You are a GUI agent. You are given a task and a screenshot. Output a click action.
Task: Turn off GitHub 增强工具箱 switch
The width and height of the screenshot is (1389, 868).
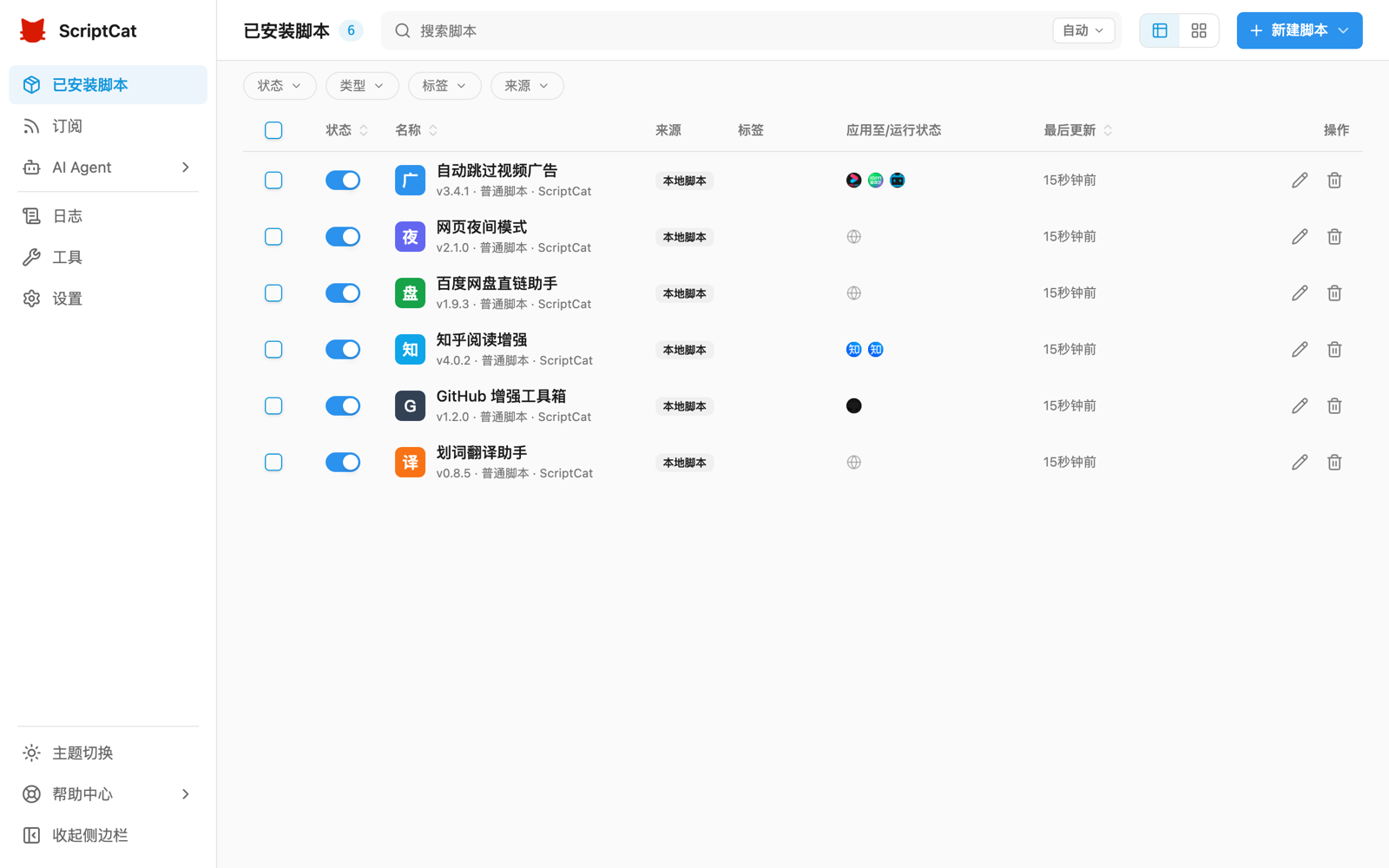pos(343,406)
